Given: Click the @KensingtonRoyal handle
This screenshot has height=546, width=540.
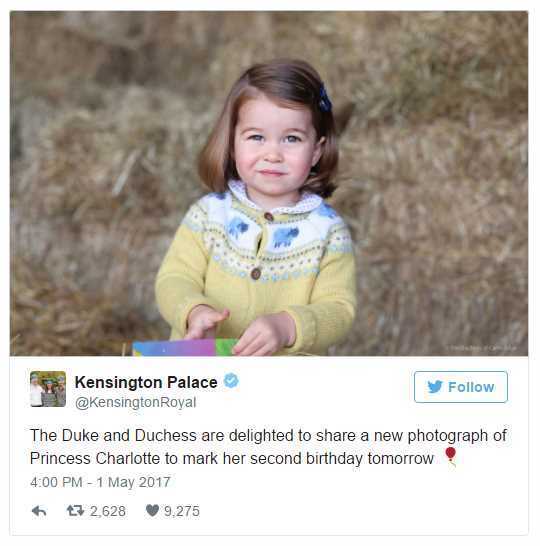Looking at the screenshot, I should (136, 403).
